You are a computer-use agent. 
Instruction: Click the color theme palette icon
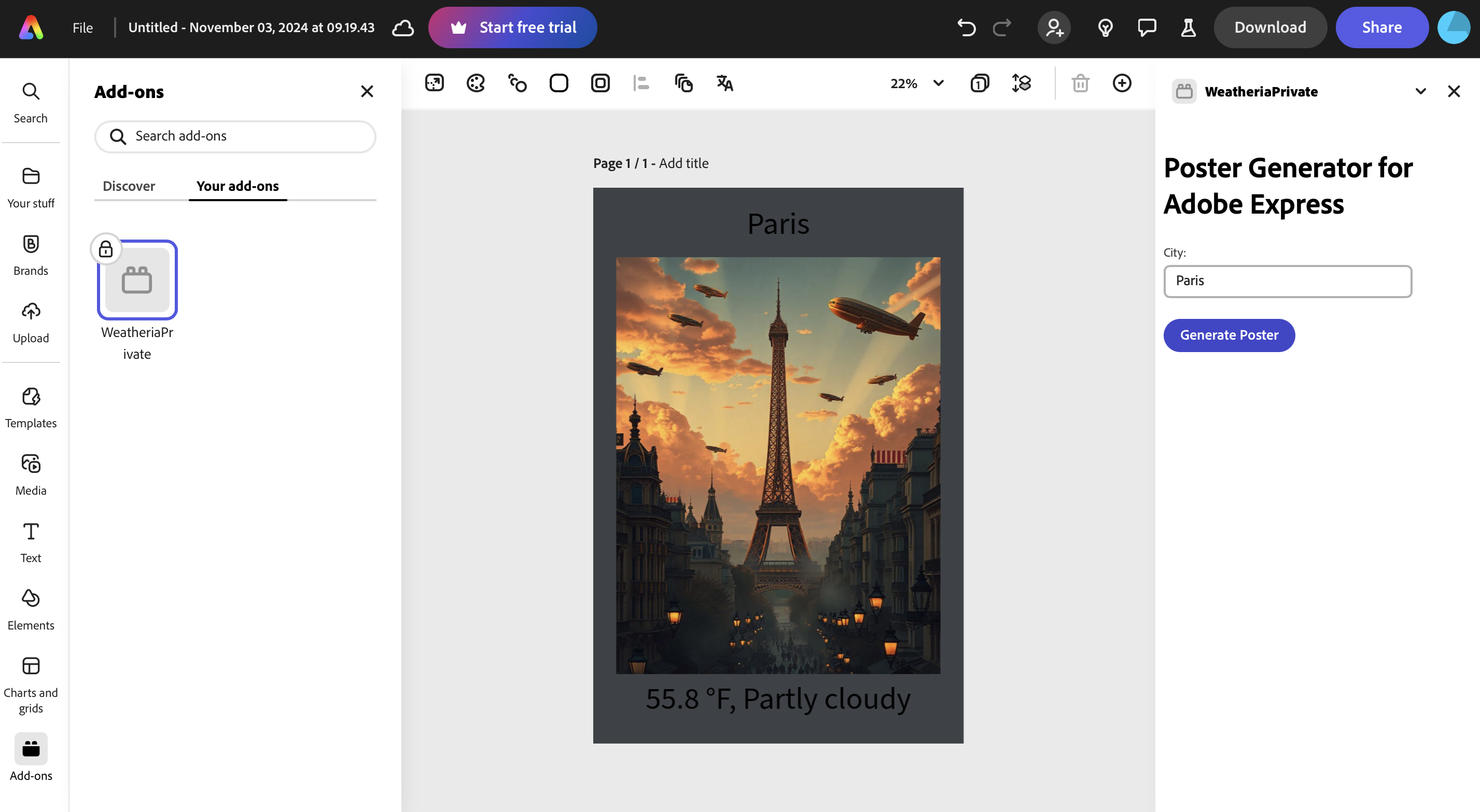pyautogui.click(x=476, y=83)
